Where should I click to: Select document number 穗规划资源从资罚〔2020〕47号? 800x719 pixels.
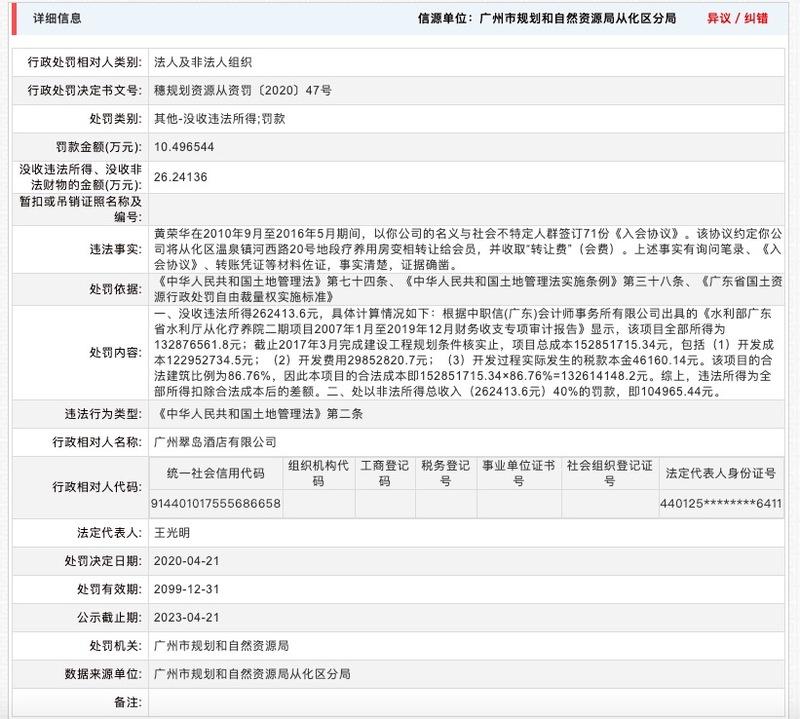click(x=243, y=90)
